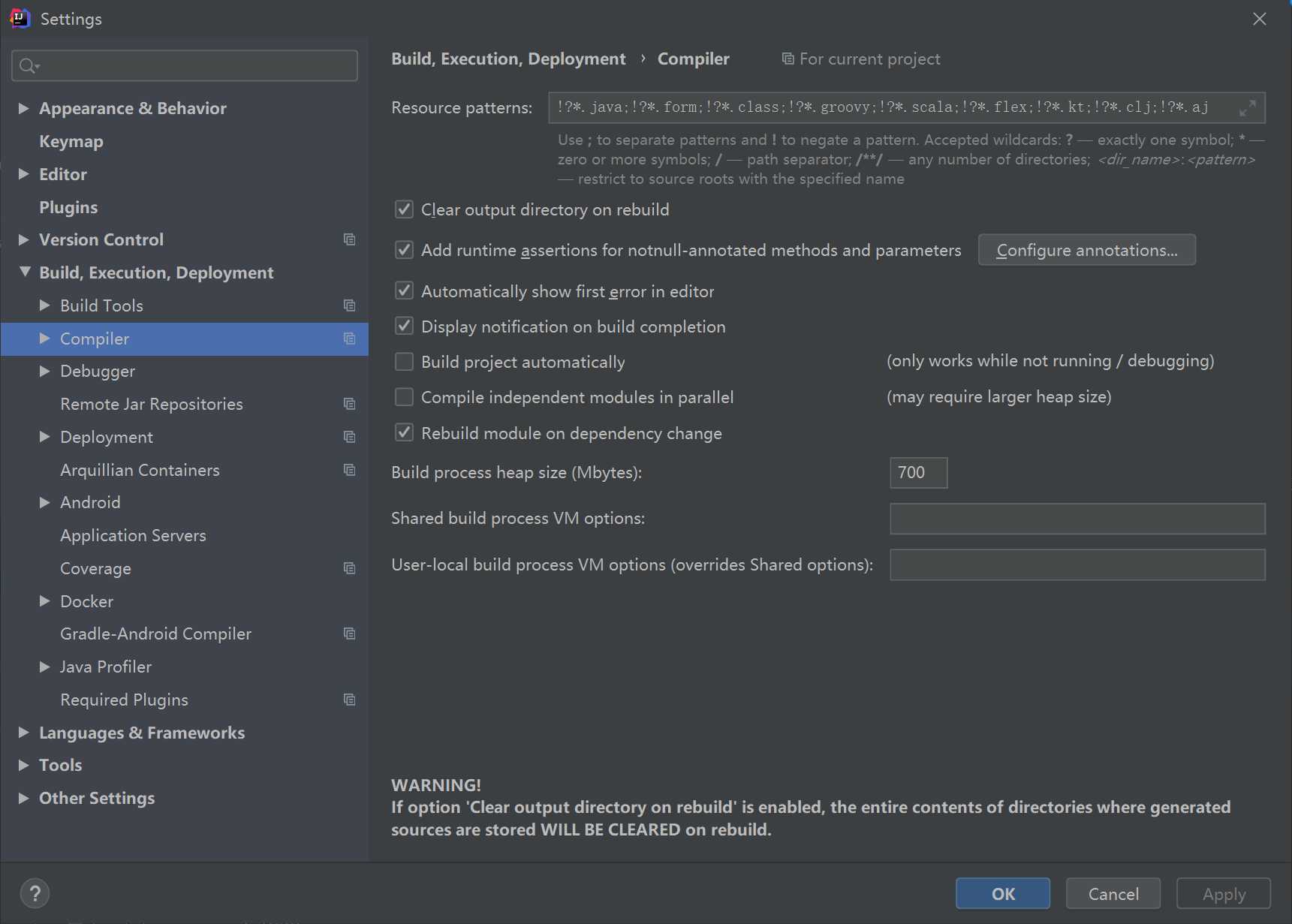
Task: Click the project-level icon beside Deployment
Action: click(x=349, y=437)
